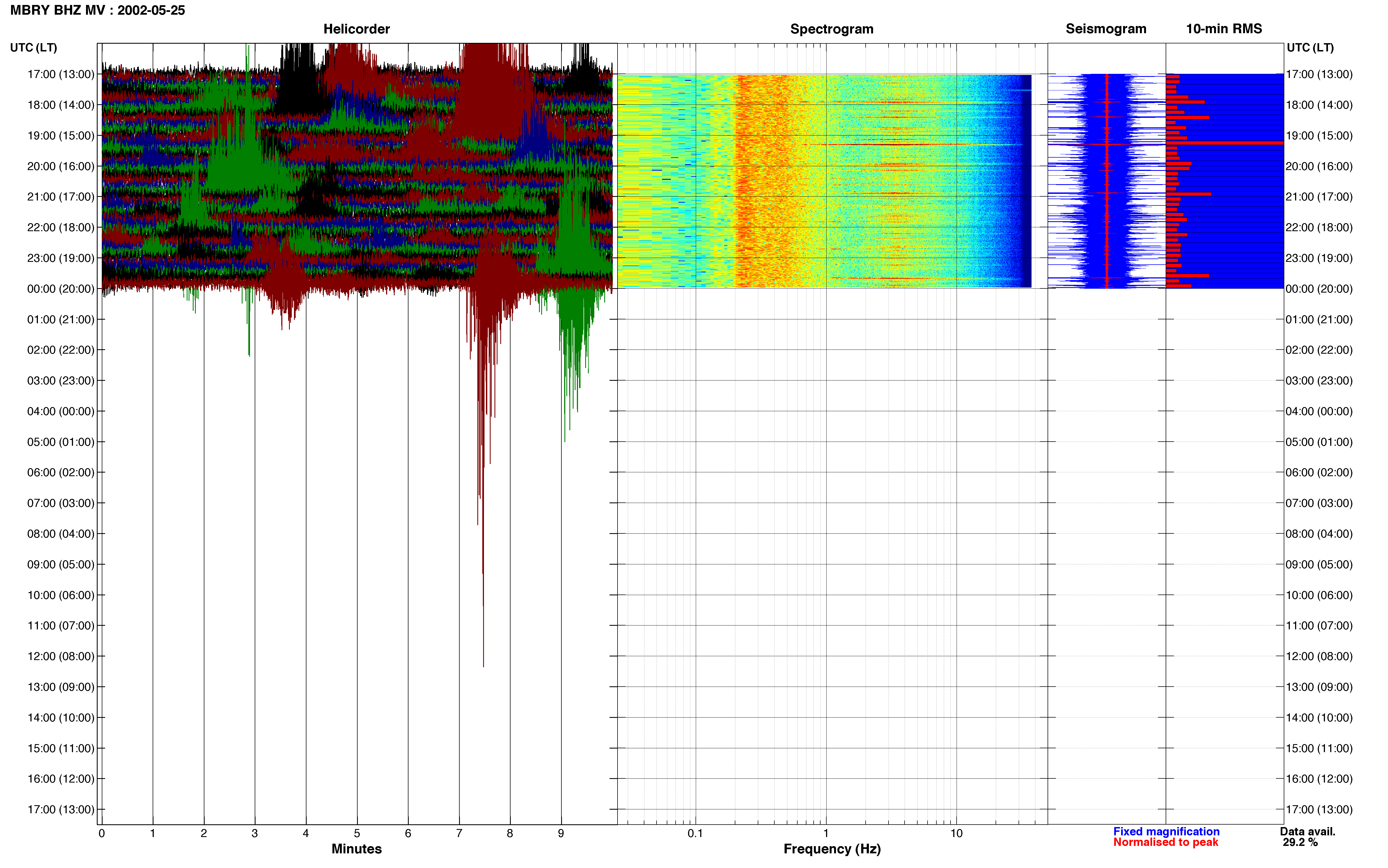Click 23:00 (19:00) on the Helicorder time axis
The image size is (1388, 868).
61,258
